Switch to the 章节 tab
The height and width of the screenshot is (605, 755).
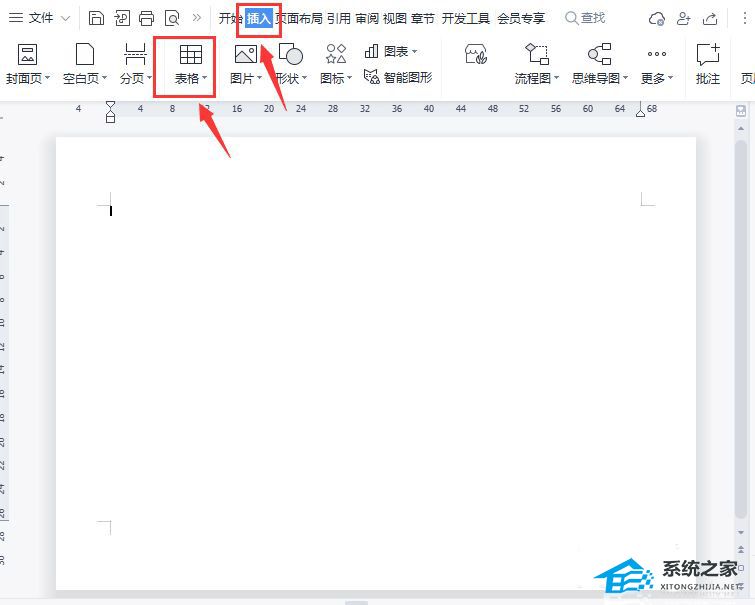point(423,18)
